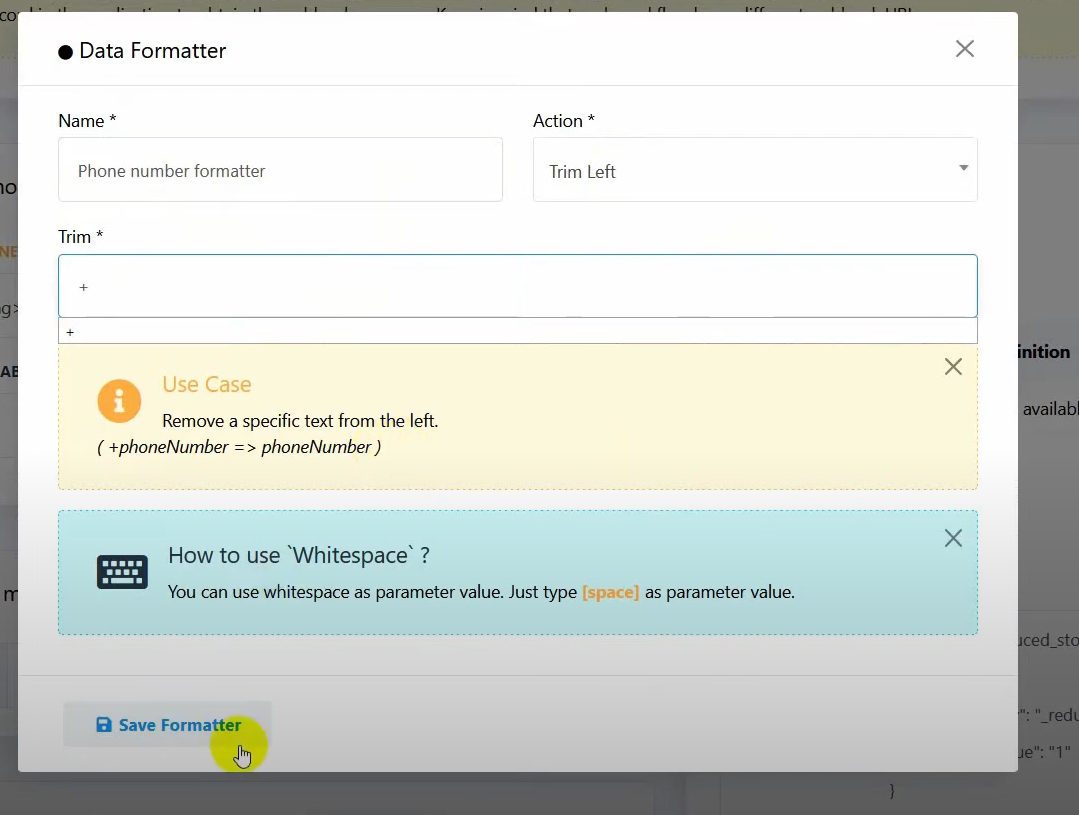Click the 'Use Case' heading
Image resolution: width=1079 pixels, height=815 pixels.
pyautogui.click(x=206, y=384)
